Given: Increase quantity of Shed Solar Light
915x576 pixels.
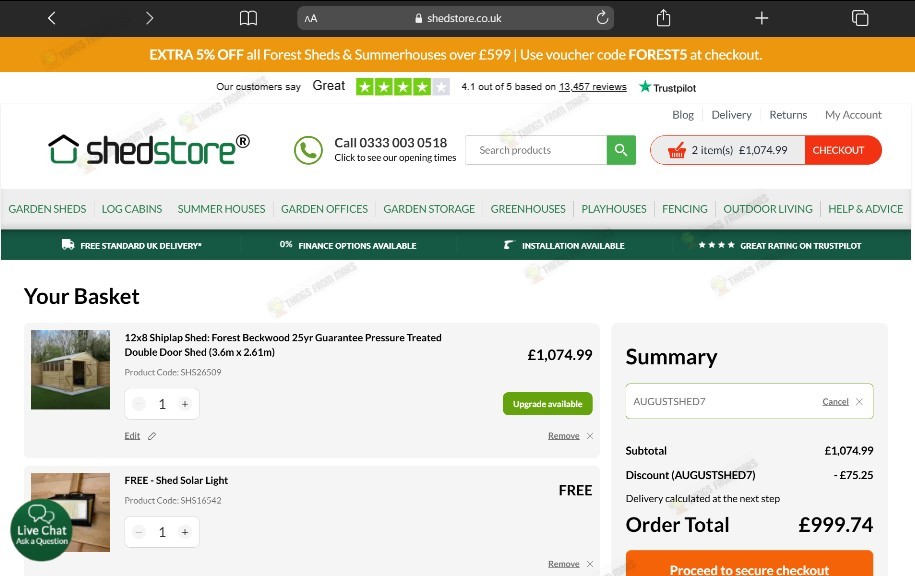Looking at the screenshot, I should coord(184,532).
